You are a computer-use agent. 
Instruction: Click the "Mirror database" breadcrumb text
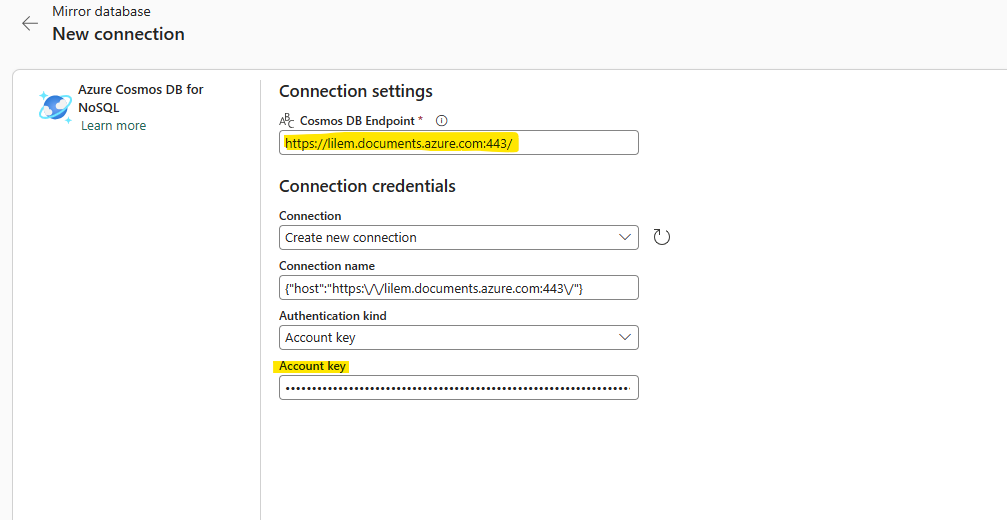[101, 12]
